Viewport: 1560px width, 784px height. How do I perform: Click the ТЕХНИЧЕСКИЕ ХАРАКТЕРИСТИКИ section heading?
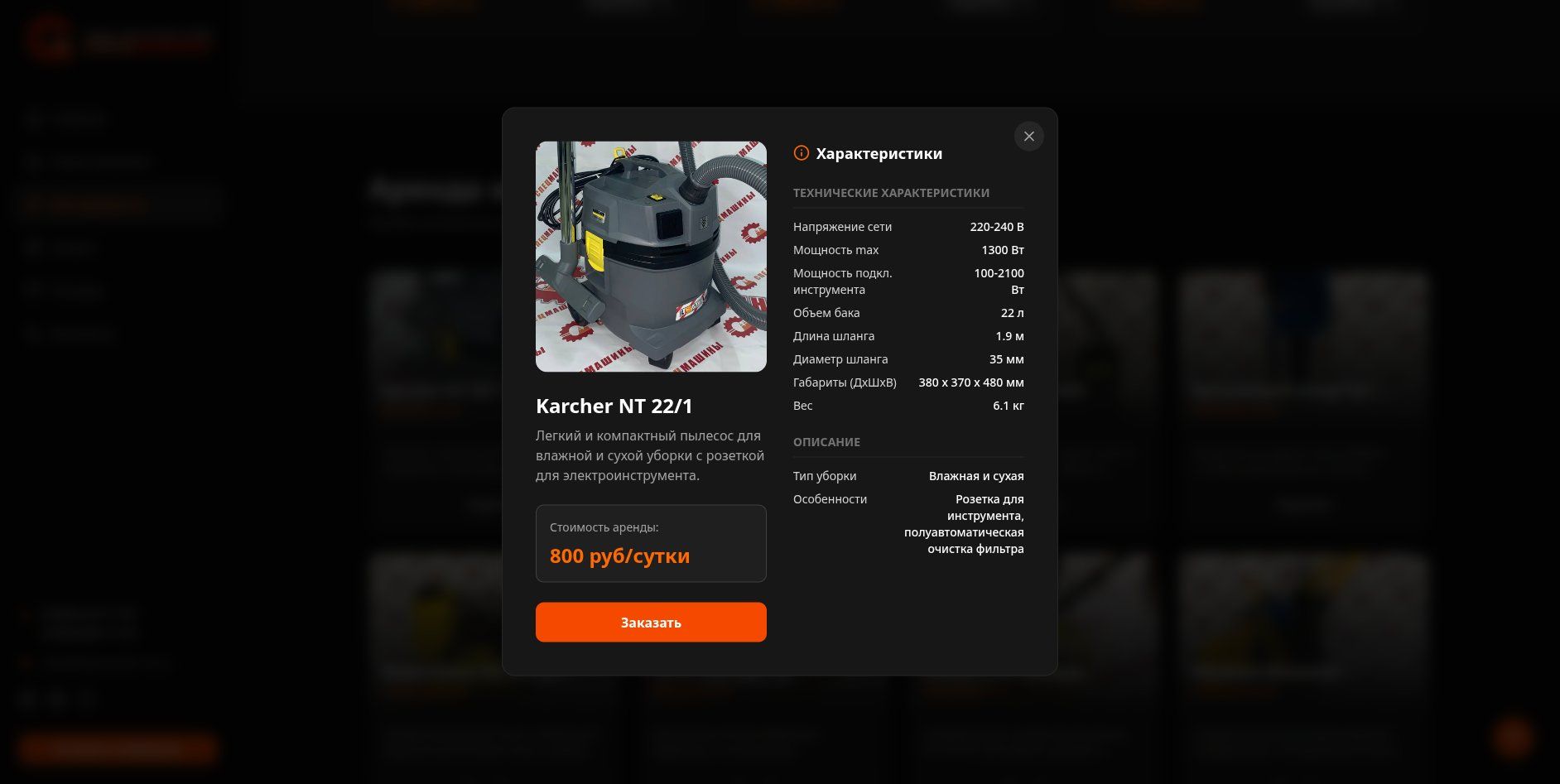[891, 193]
